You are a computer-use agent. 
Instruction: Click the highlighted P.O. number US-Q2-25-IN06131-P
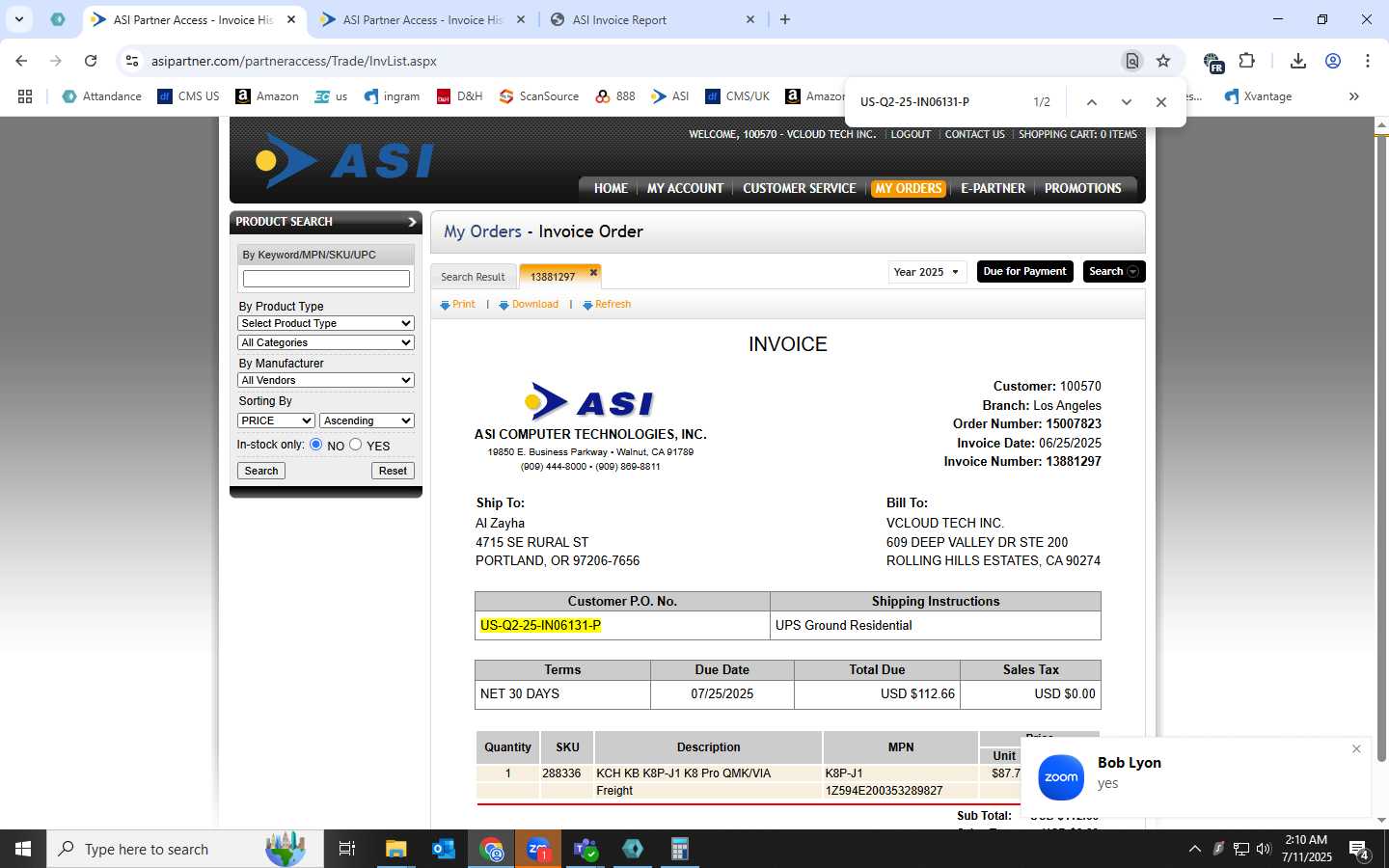tap(540, 625)
